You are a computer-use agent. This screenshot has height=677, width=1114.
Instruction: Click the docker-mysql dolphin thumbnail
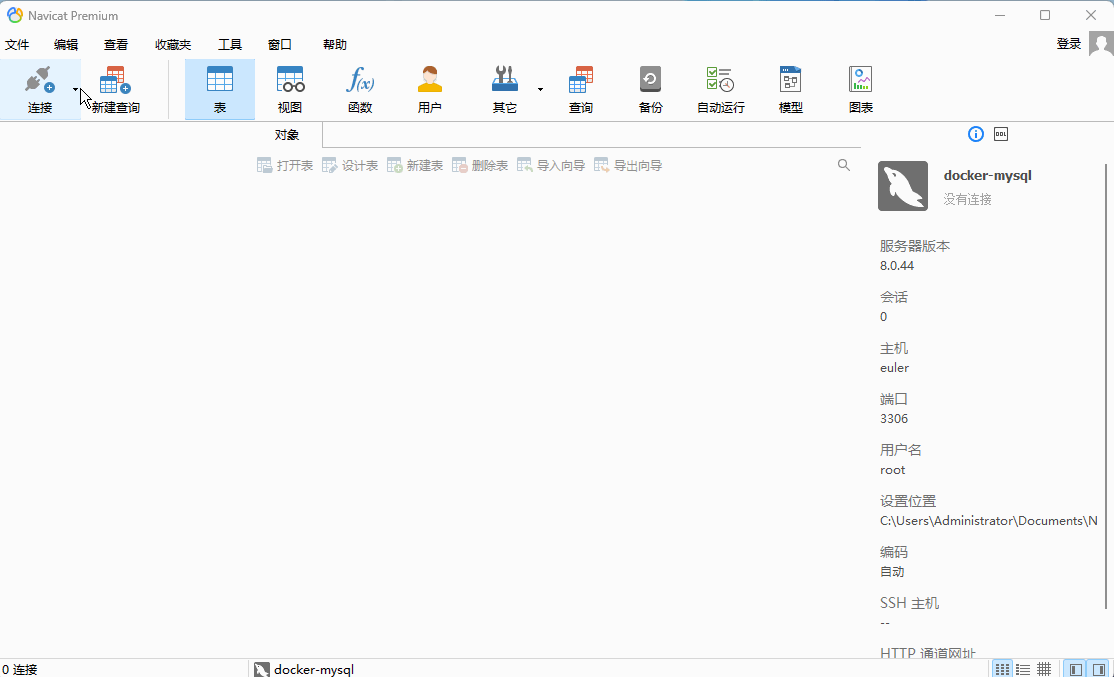point(903,186)
